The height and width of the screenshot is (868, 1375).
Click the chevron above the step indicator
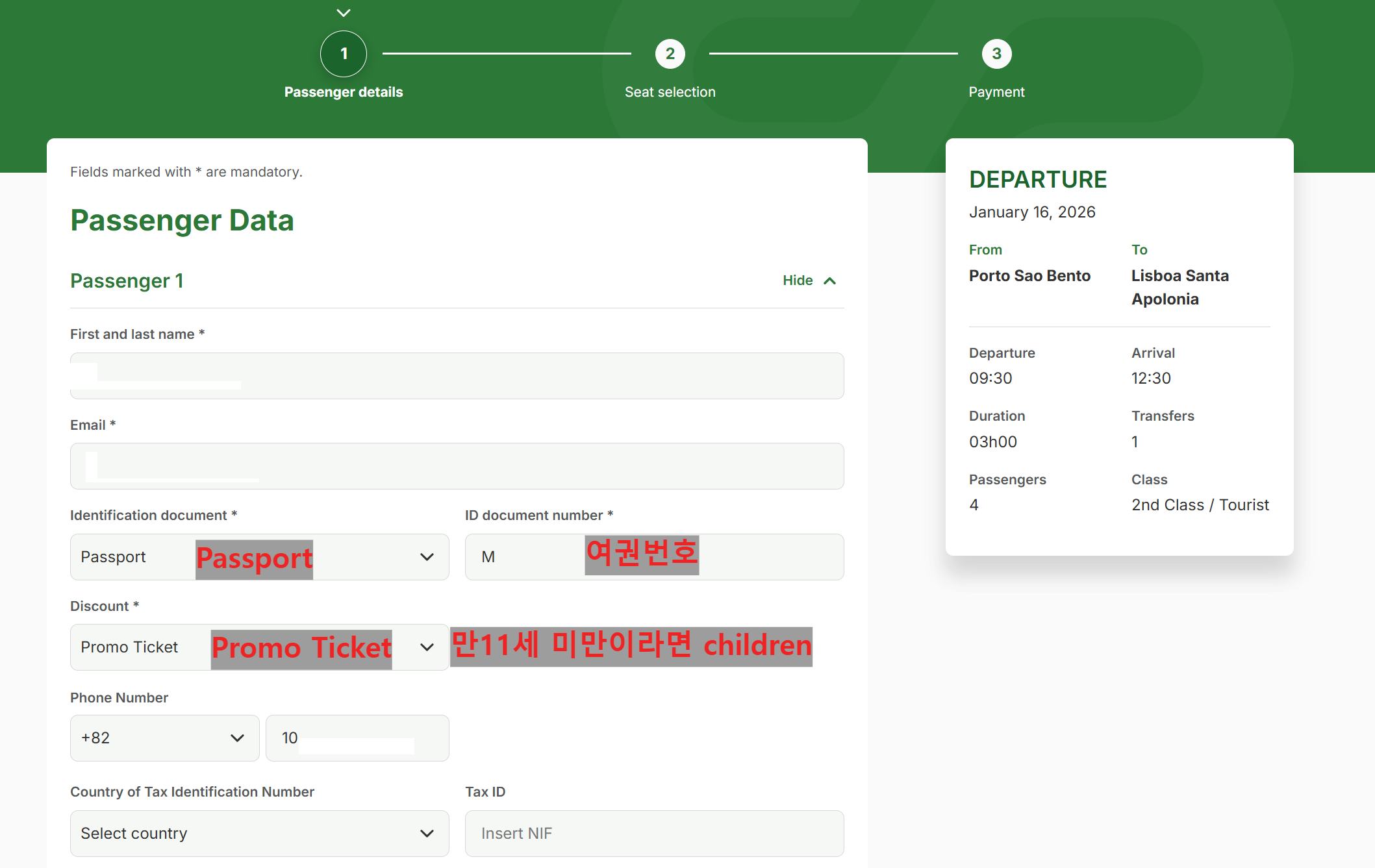(x=344, y=12)
